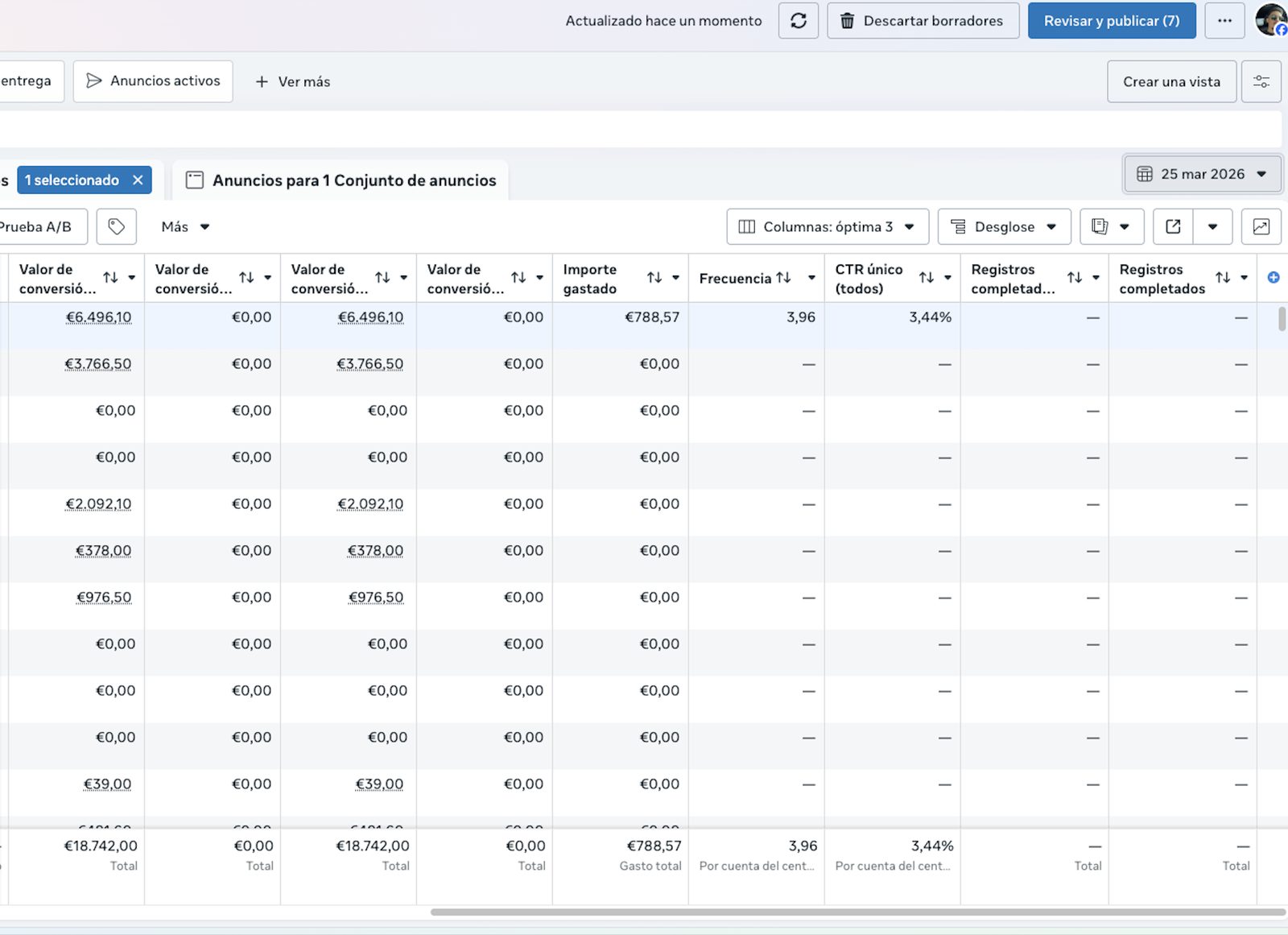Click the €788,57 importe gastado cell
Screen dimensions: 1288x935
(652, 317)
